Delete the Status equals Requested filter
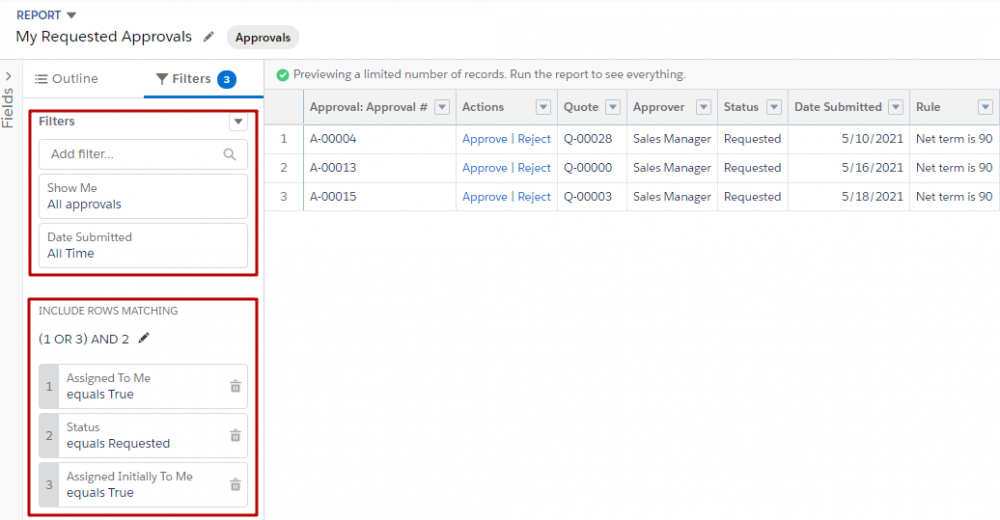 click(x=235, y=435)
